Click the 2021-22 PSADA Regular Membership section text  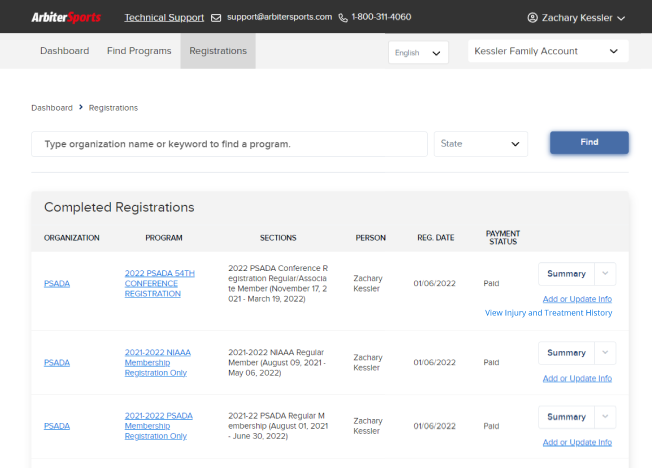(278, 426)
